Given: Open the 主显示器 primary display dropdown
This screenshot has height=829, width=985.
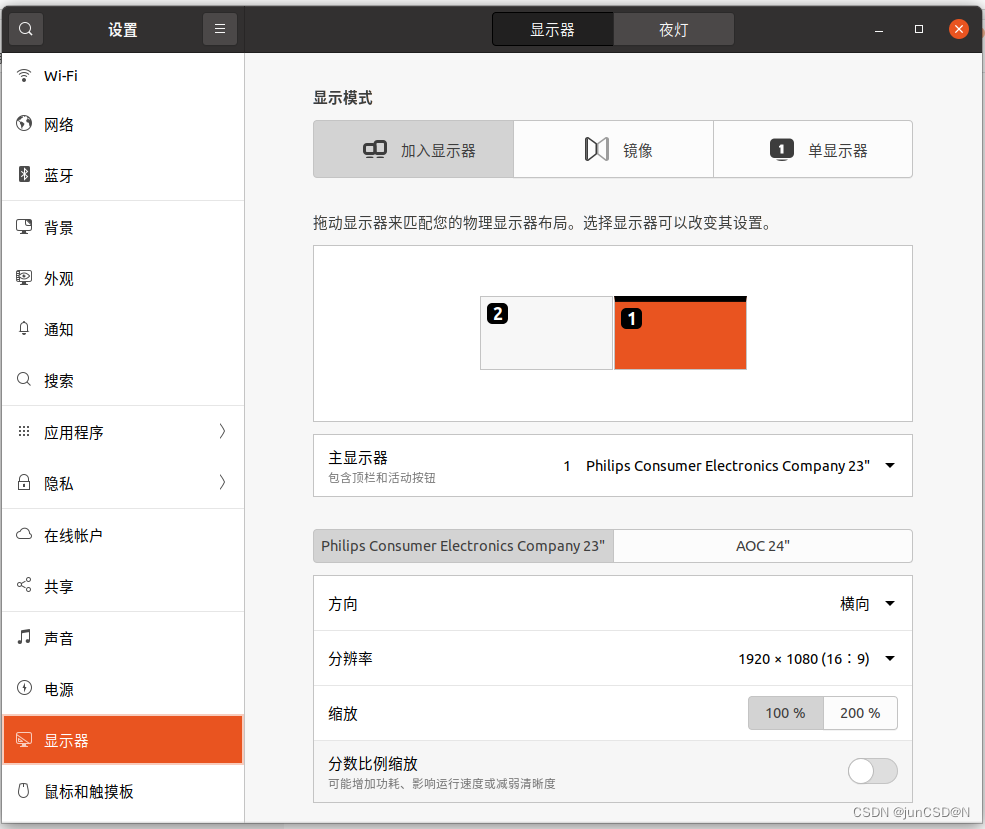Looking at the screenshot, I should pyautogui.click(x=612, y=465).
